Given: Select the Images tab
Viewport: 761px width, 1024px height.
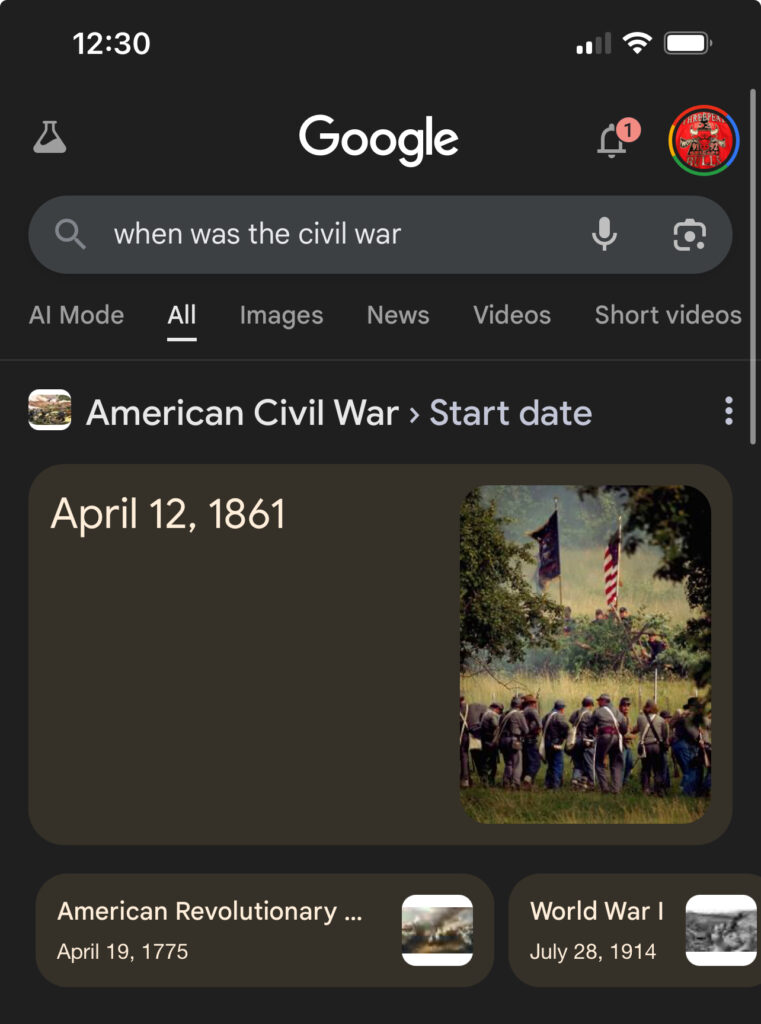Looking at the screenshot, I should click(282, 315).
